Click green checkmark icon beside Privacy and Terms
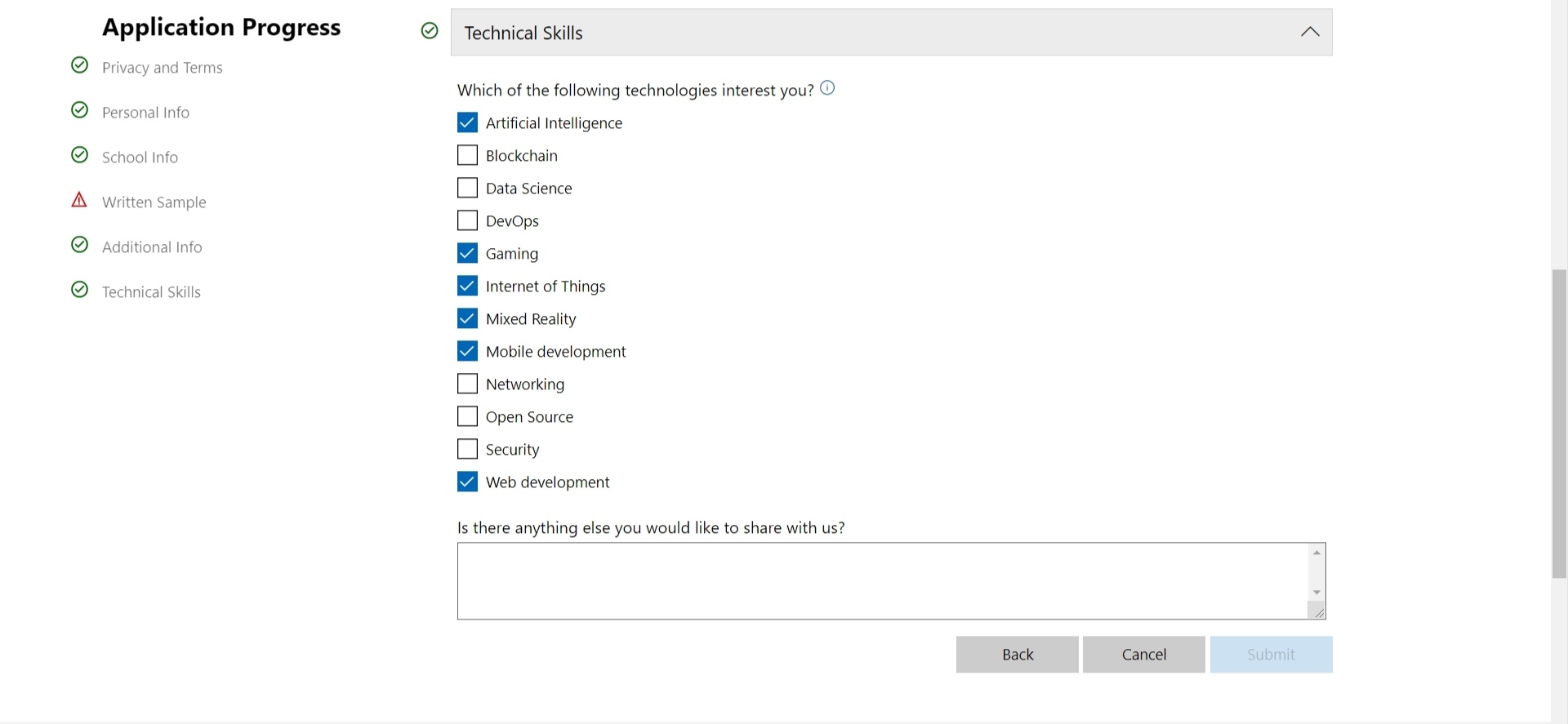Viewport: 1568px width, 724px height. (79, 65)
